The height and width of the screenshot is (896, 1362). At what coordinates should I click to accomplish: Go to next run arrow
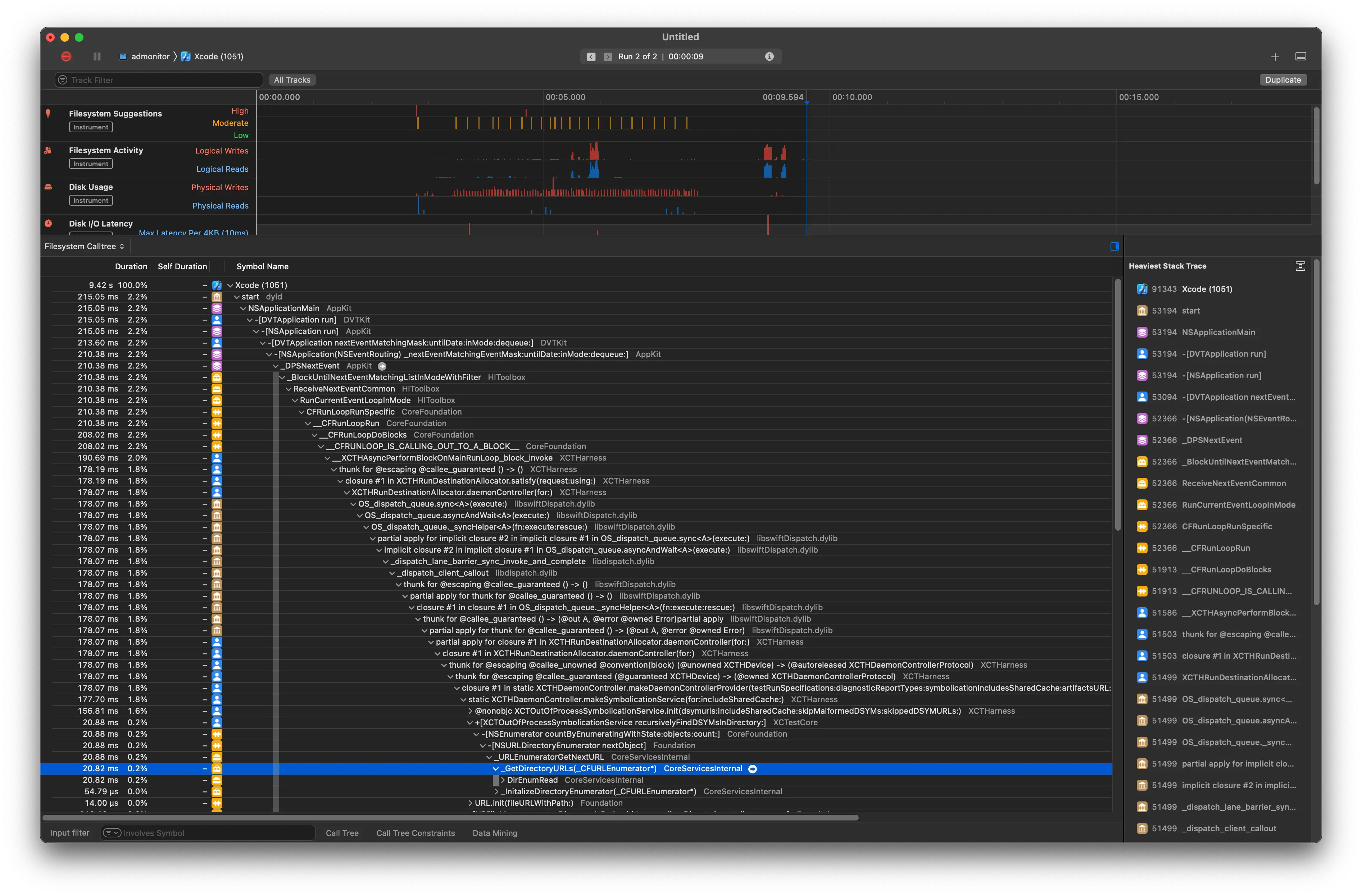[x=607, y=56]
